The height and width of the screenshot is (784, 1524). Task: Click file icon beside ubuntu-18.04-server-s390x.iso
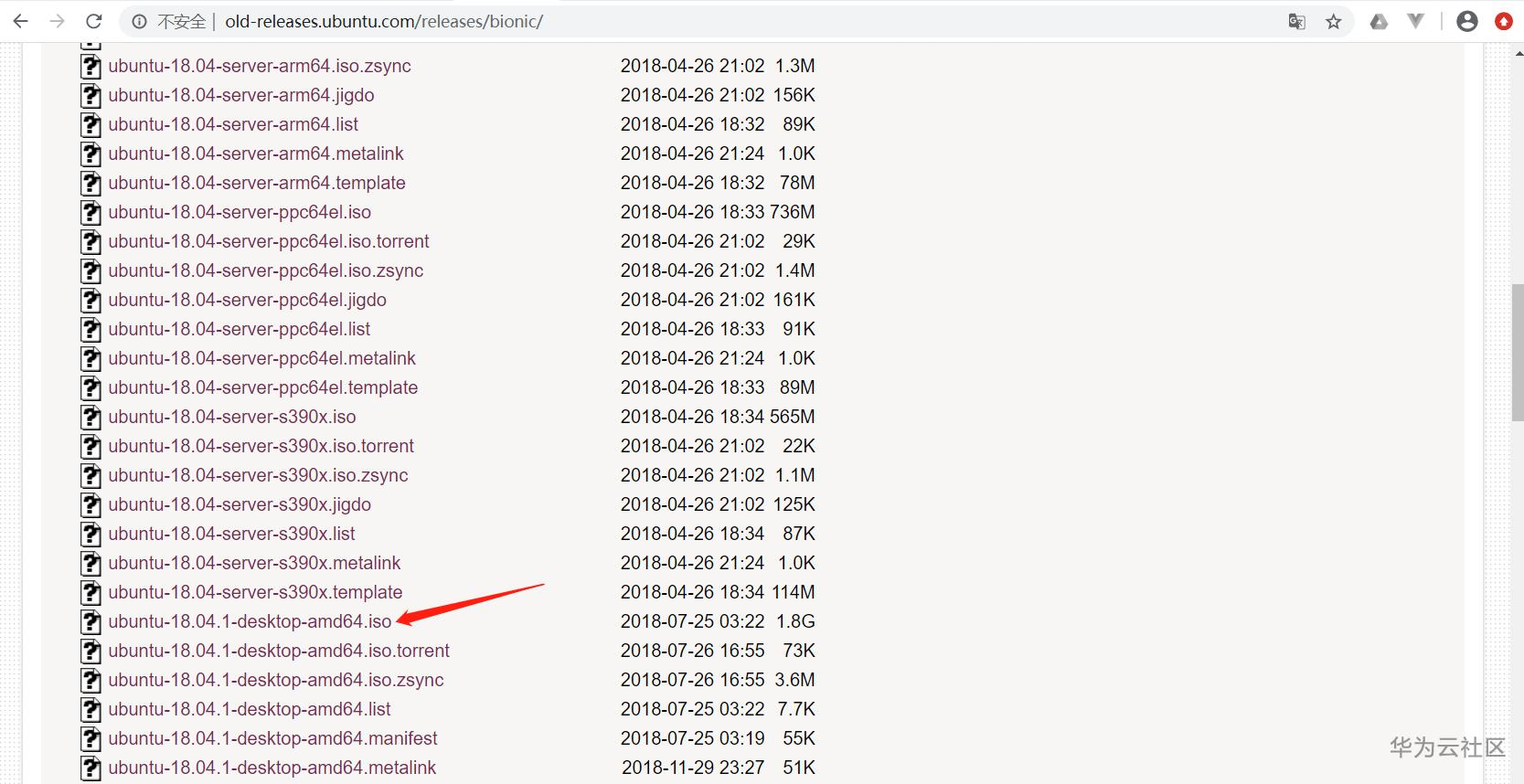pos(91,418)
